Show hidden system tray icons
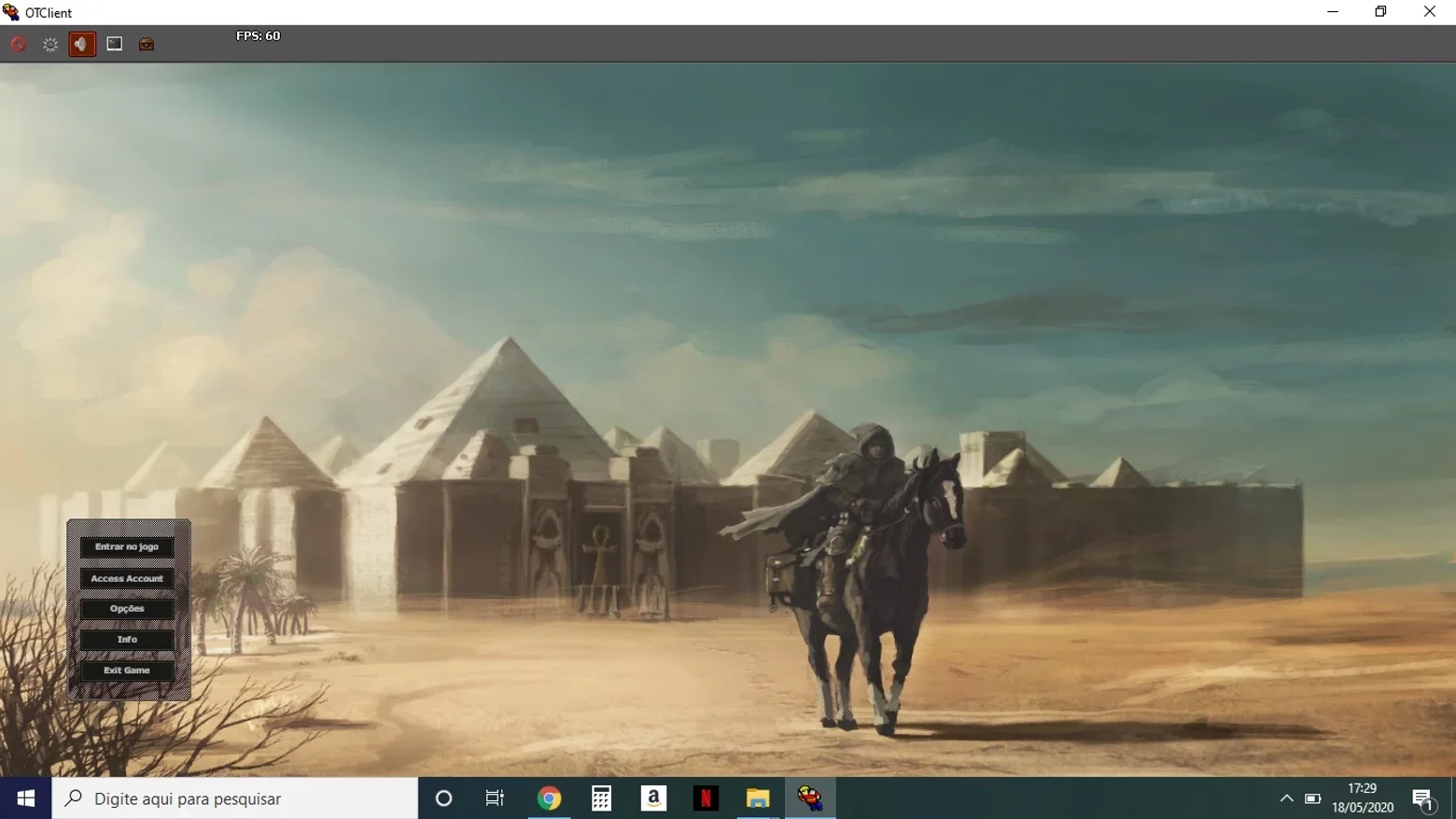 click(x=1286, y=798)
